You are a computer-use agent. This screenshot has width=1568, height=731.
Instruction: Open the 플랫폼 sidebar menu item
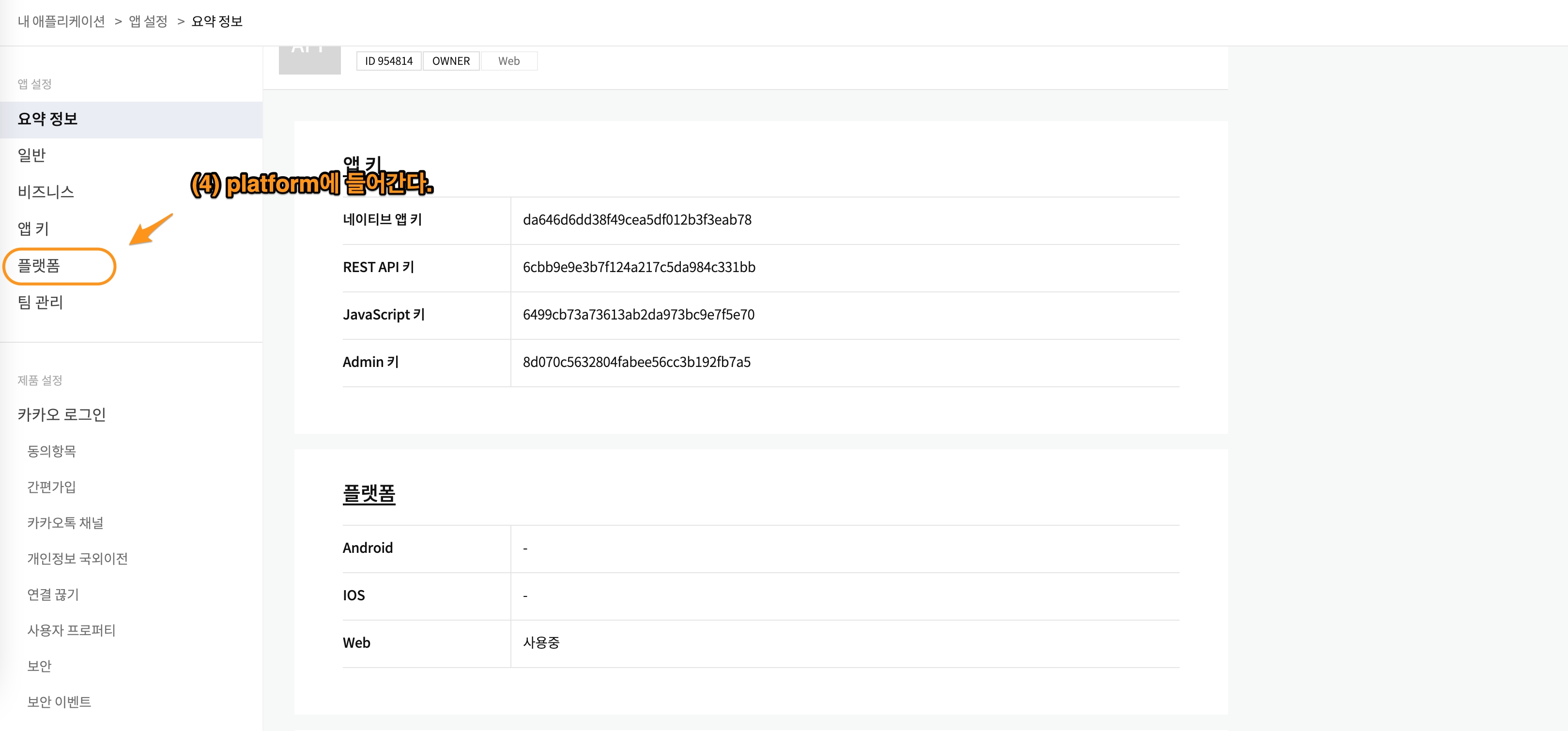point(39,266)
